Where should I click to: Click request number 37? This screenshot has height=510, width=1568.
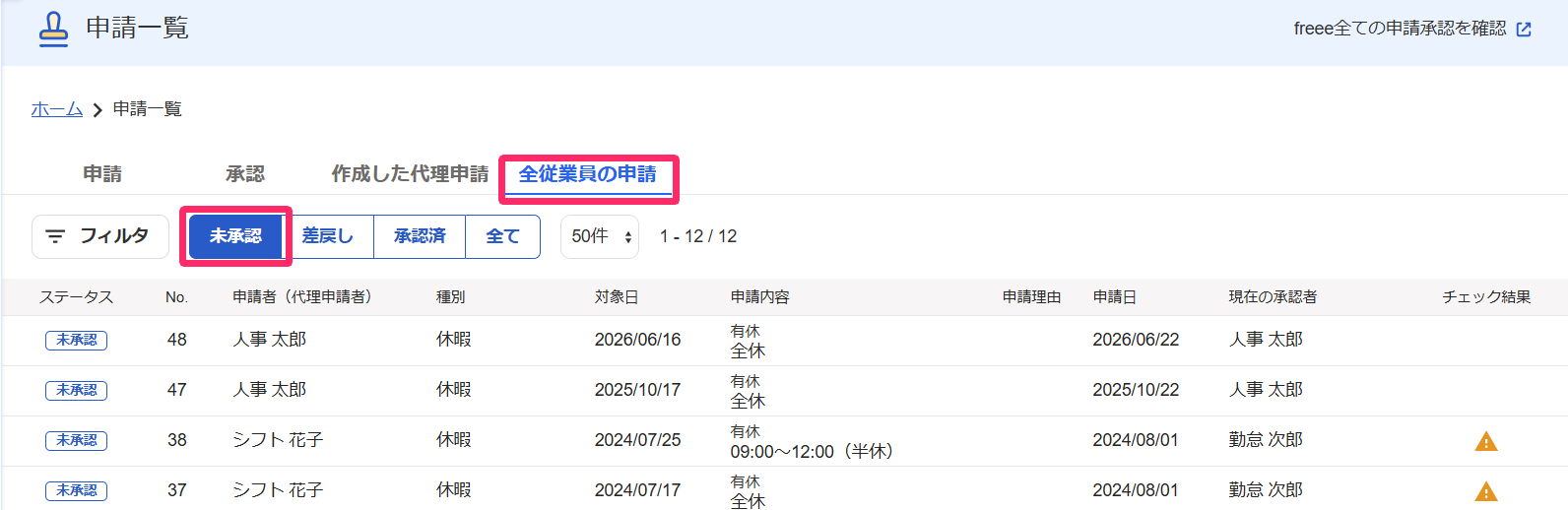(x=177, y=490)
